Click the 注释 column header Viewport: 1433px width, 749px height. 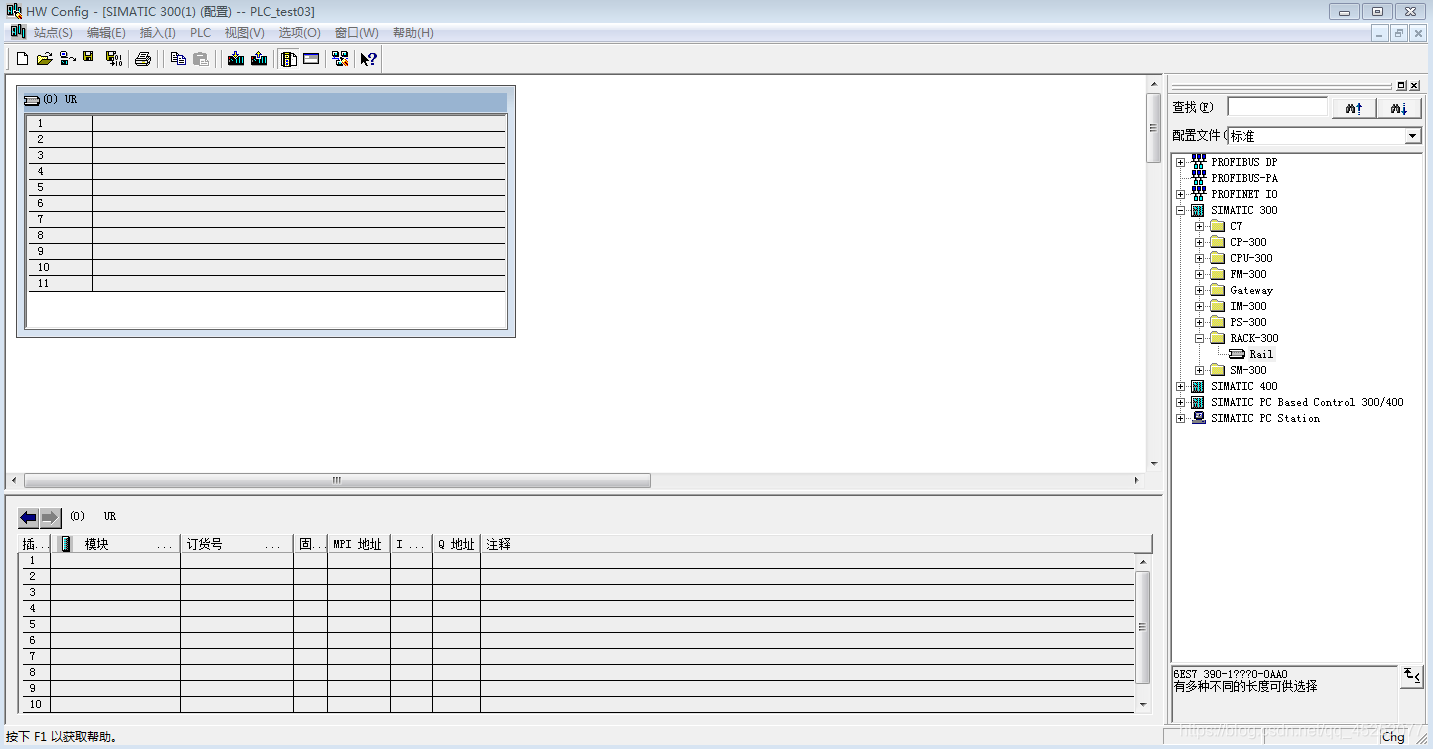coord(816,544)
